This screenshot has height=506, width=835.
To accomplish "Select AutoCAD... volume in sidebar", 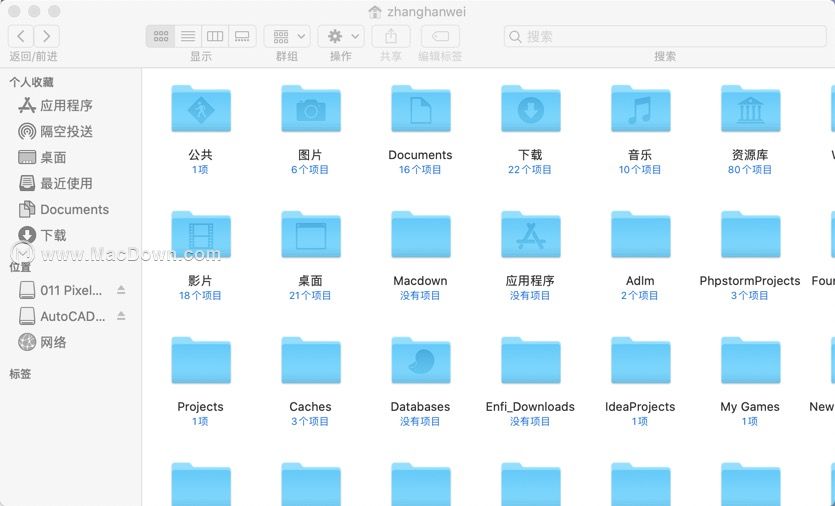I will pos(62,316).
